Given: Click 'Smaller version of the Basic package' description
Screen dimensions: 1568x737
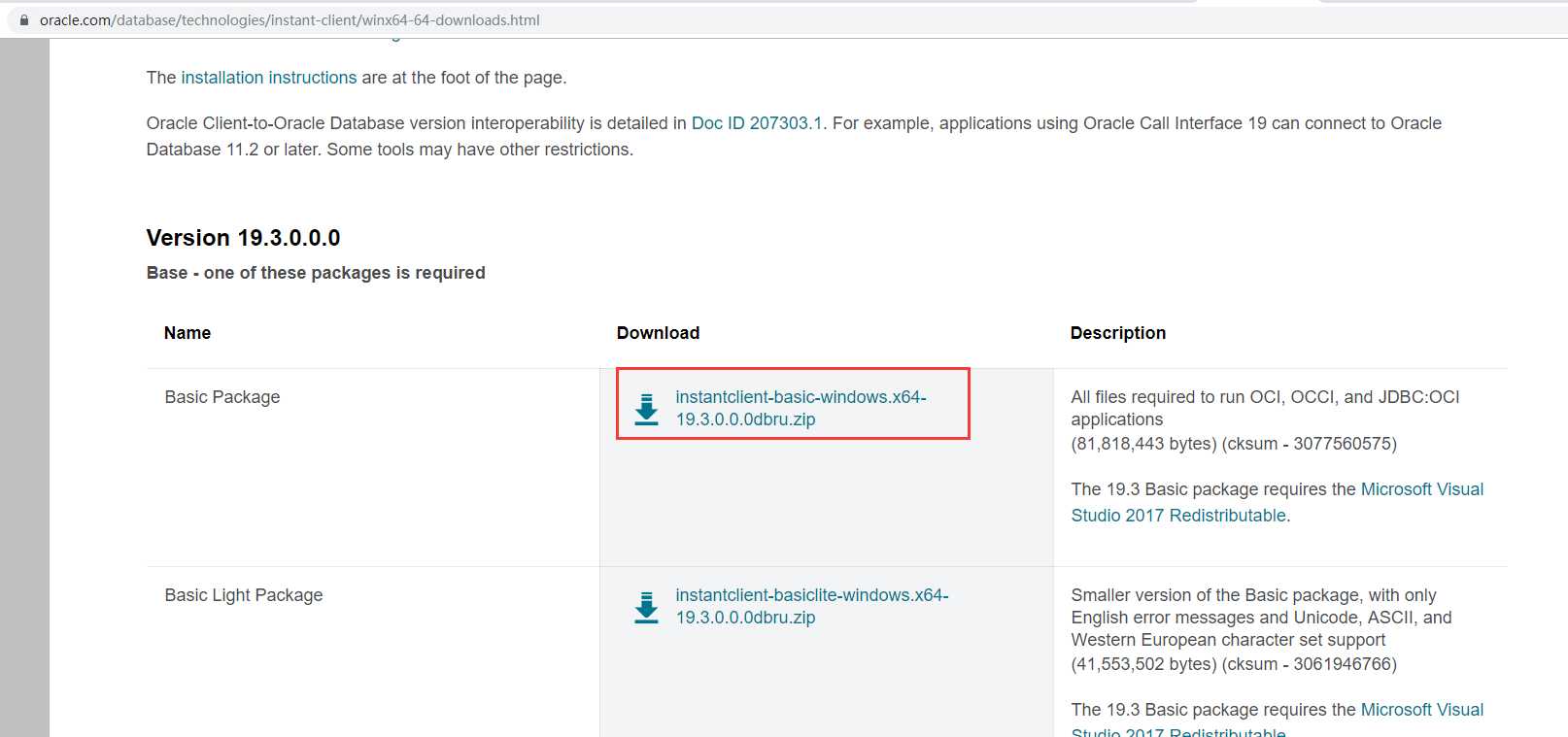Looking at the screenshot, I should tap(1261, 618).
